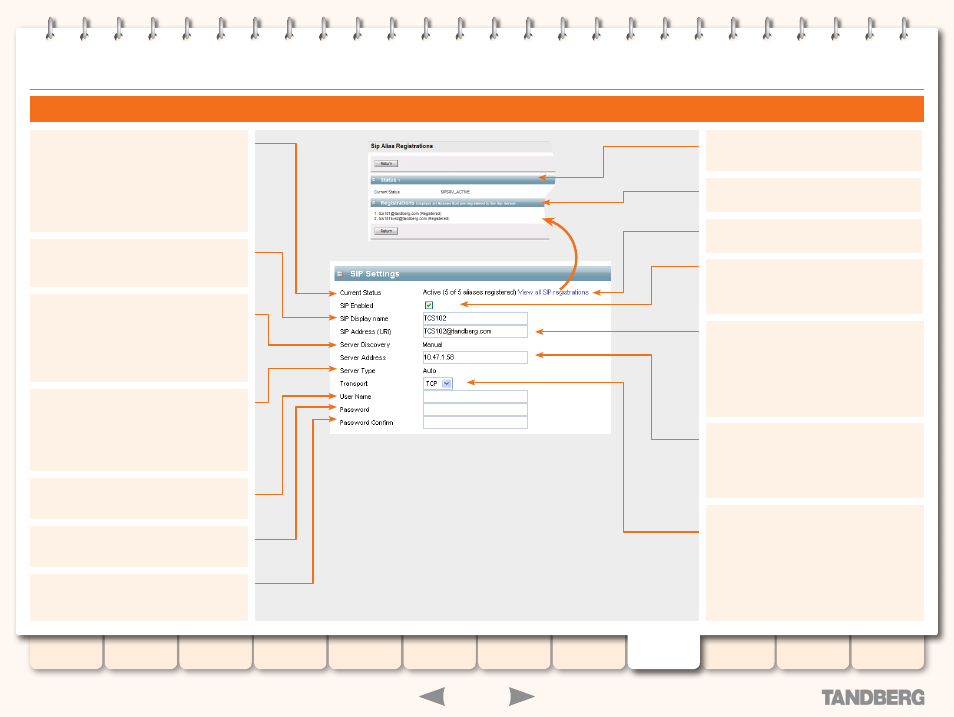Select Active (5 of 5 aliases registered) text
This screenshot has height=717, width=954.
469,292
